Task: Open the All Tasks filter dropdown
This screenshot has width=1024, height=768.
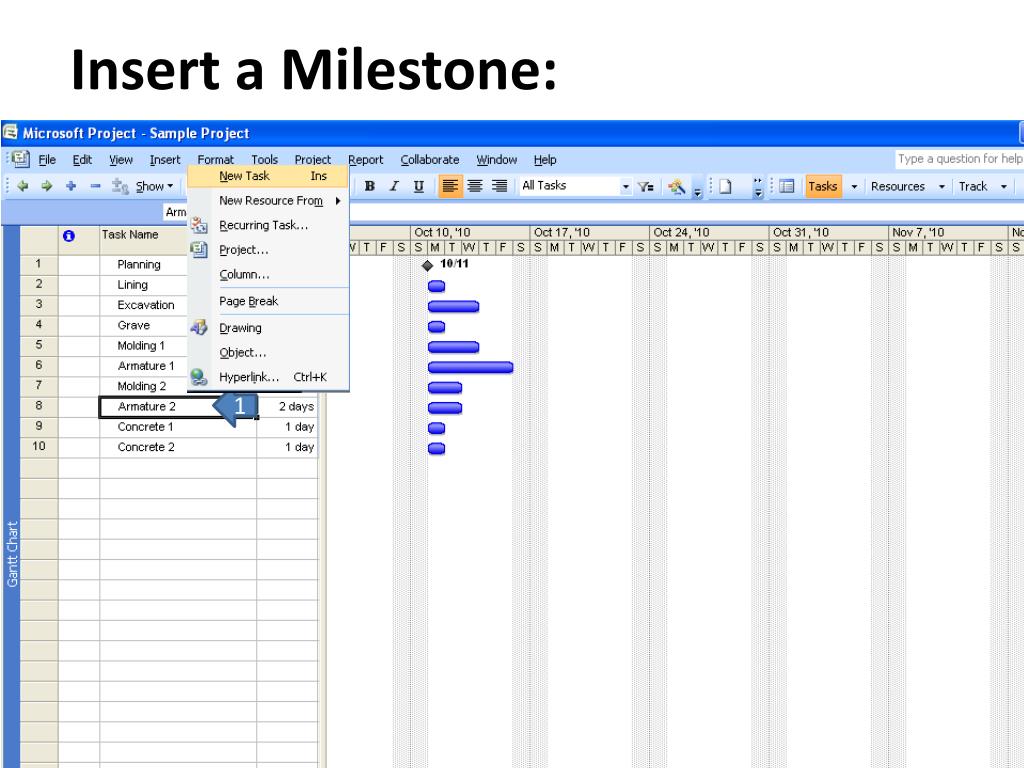Action: (625, 187)
